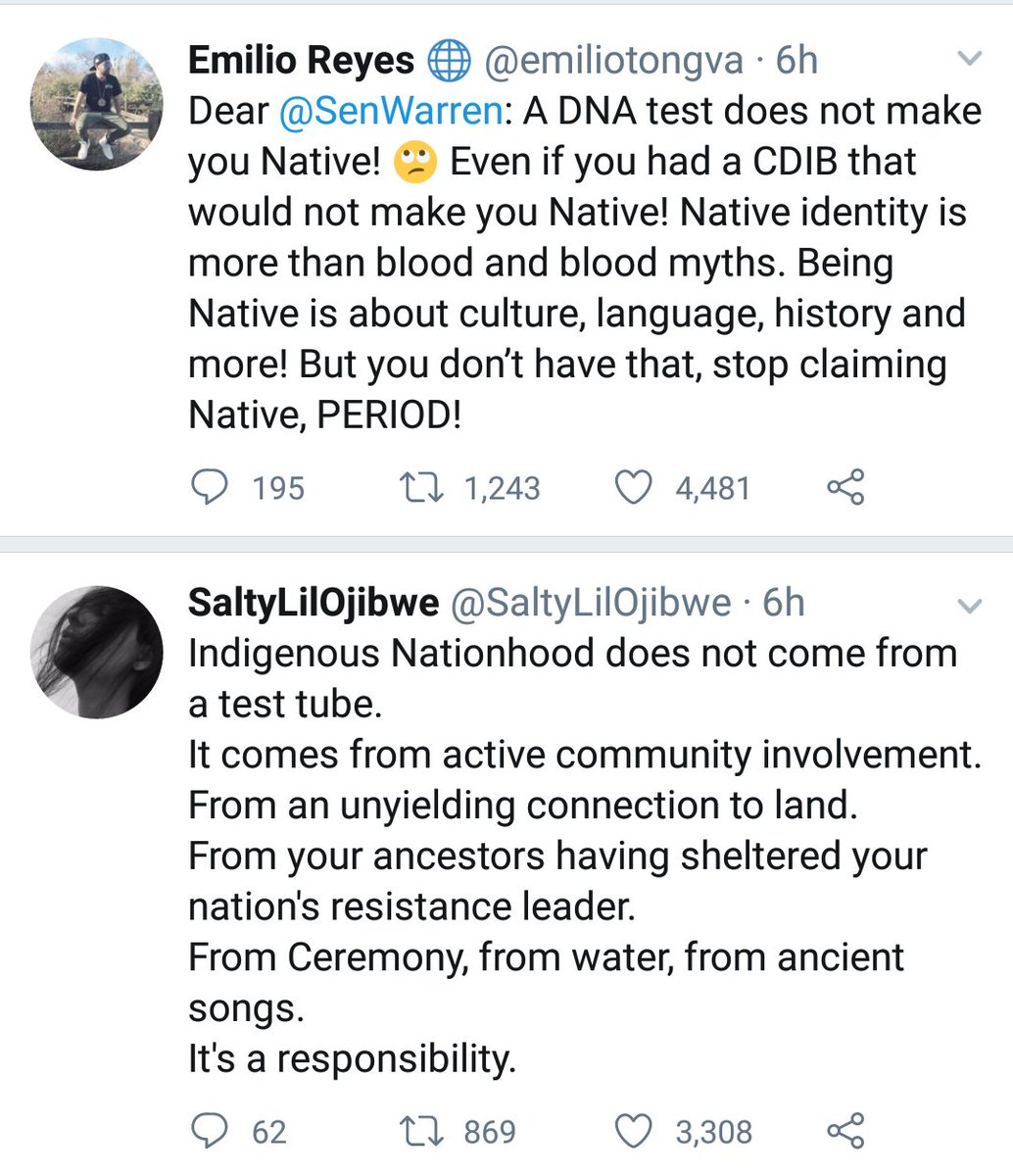Open SaltyLilOjibwe's tweet timestamp 6h
Image resolution: width=1013 pixels, height=1176 pixels.
tap(784, 604)
